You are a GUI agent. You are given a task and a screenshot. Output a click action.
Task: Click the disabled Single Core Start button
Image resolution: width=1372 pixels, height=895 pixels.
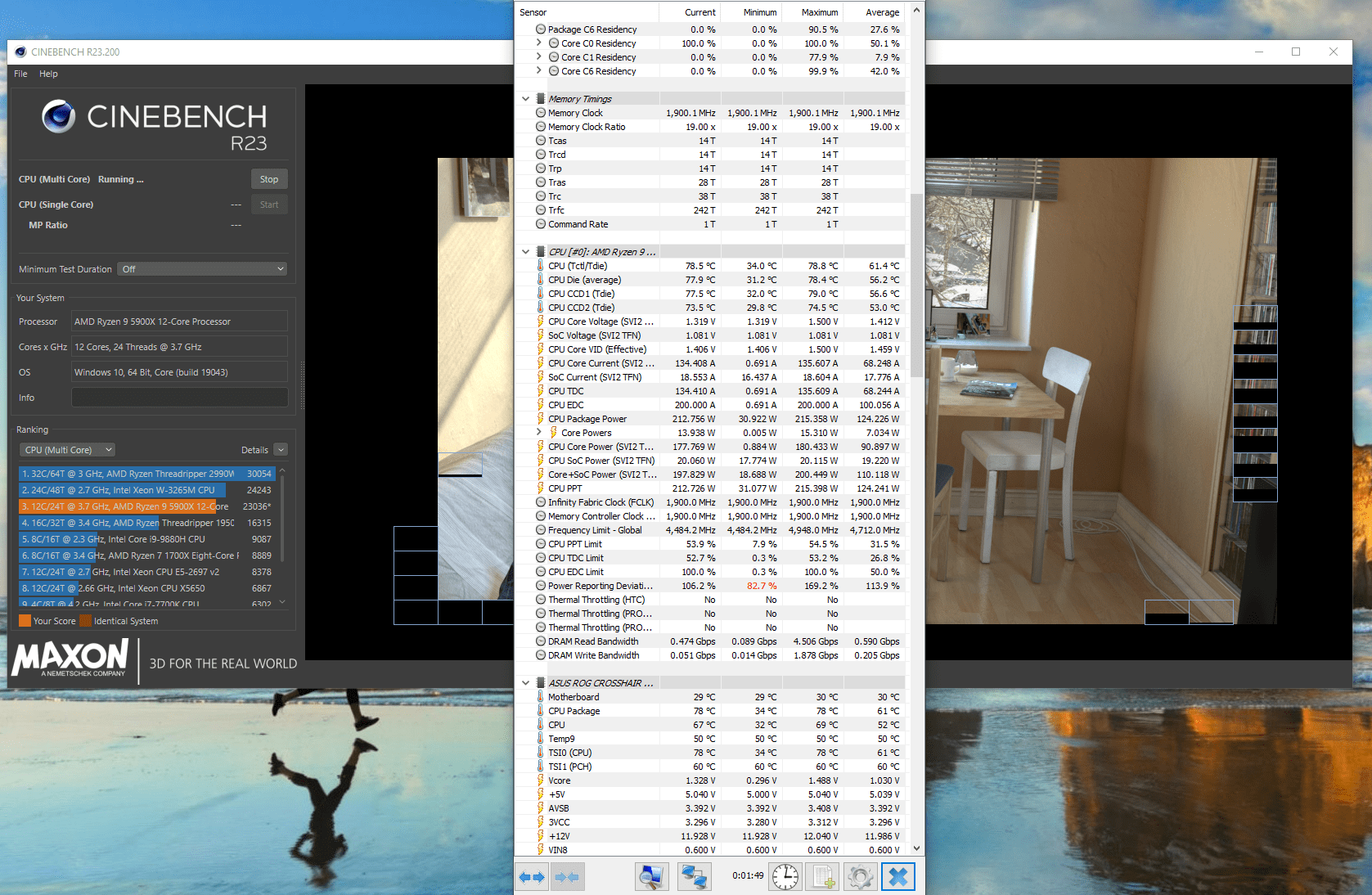269,205
